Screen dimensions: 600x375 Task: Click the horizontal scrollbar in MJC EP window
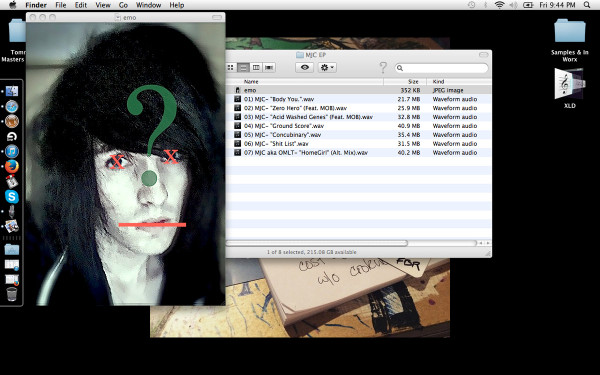tap(317, 243)
